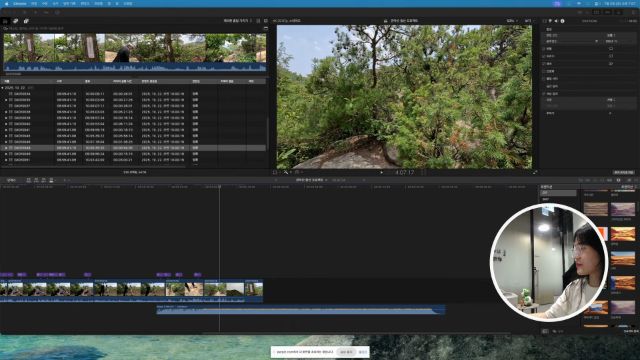Viewport: 640px width, 360px height.
Task: Play the video in the viewer
Action: click(382, 172)
